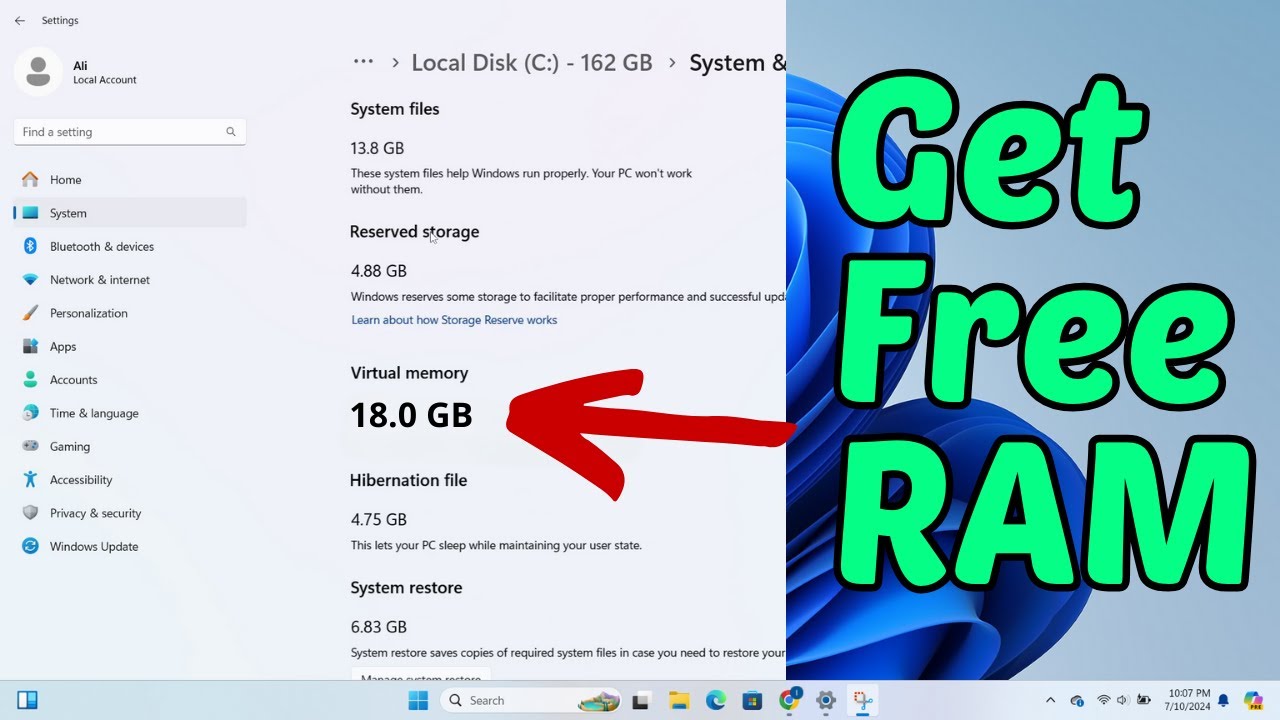The width and height of the screenshot is (1280, 720).
Task: Open Accounts settings
Action: 130,380
